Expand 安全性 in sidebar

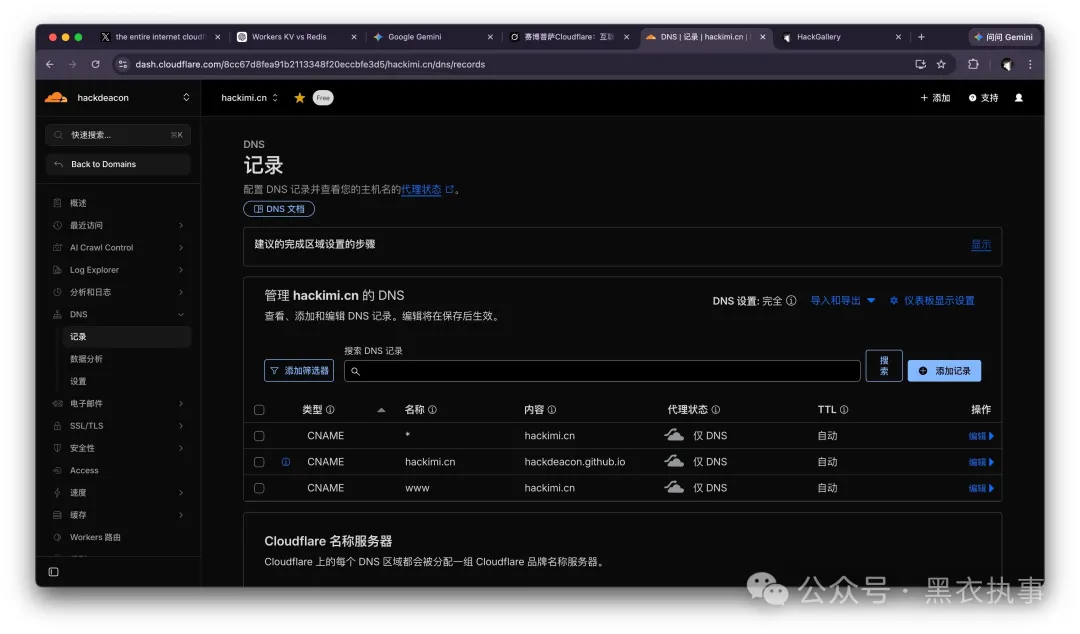(118, 448)
